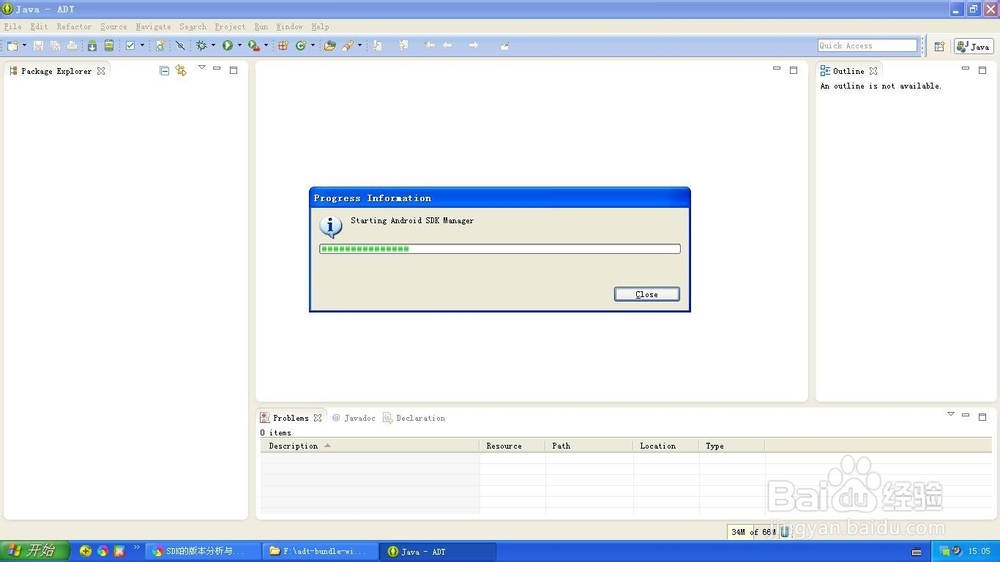Click Collapse All in Package Explorer

click(x=164, y=71)
